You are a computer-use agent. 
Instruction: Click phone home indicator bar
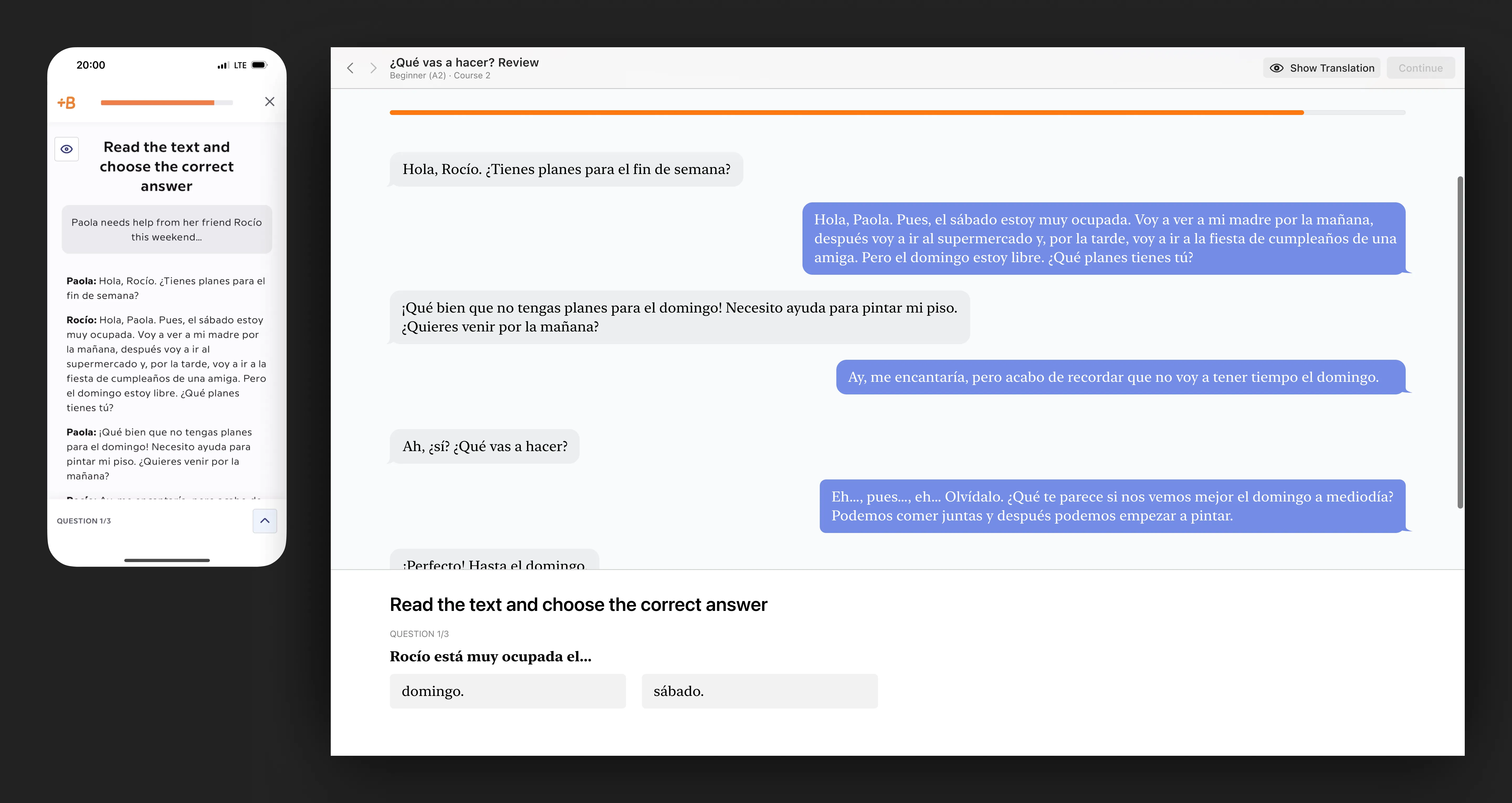[x=167, y=560]
